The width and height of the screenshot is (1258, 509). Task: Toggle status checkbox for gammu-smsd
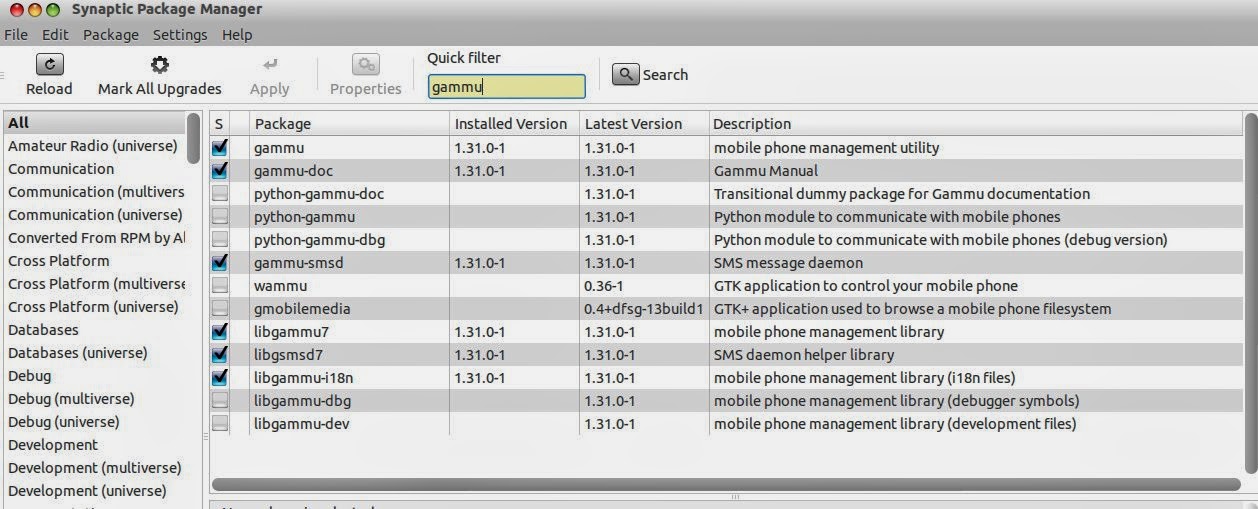[x=219, y=262]
